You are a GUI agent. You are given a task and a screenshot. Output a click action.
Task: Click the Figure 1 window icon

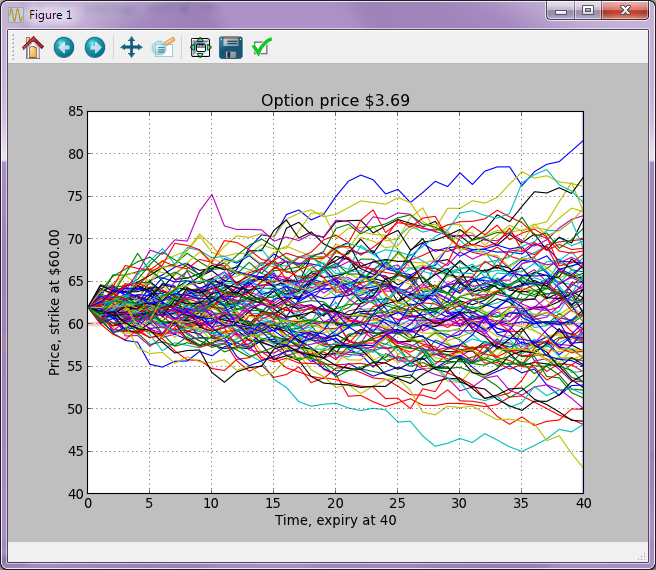point(16,15)
